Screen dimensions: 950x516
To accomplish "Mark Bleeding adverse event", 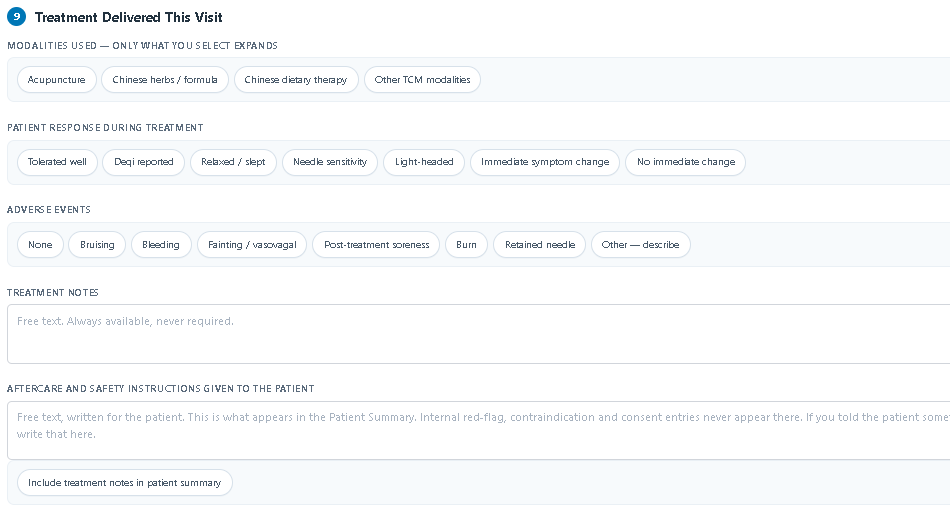I will coord(161,245).
